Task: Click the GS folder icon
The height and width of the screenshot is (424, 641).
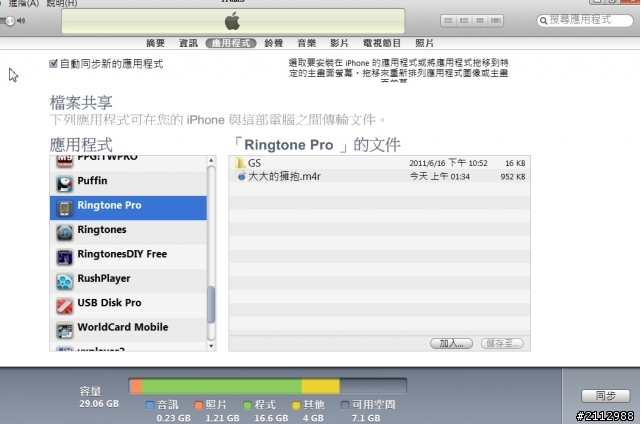Action: pos(240,163)
